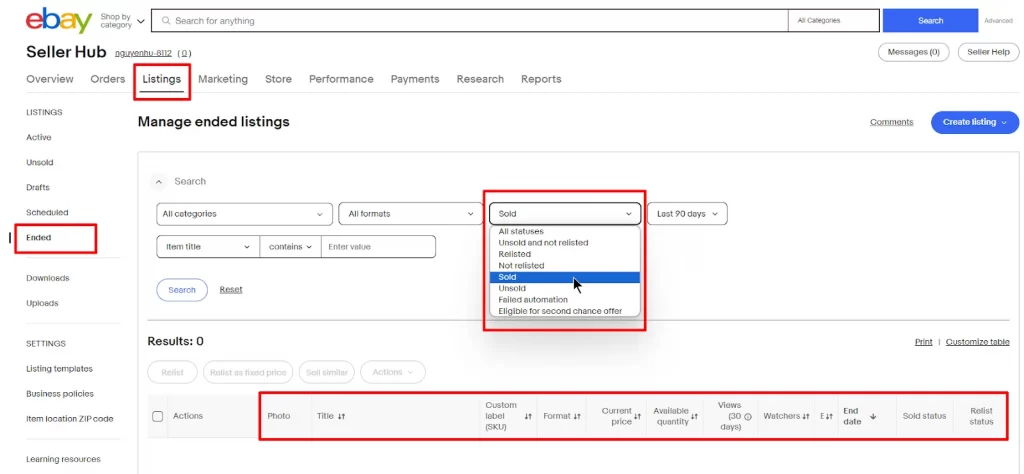This screenshot has height=474, width=1024.
Task: Click the search magnifier icon
Action: (166, 21)
